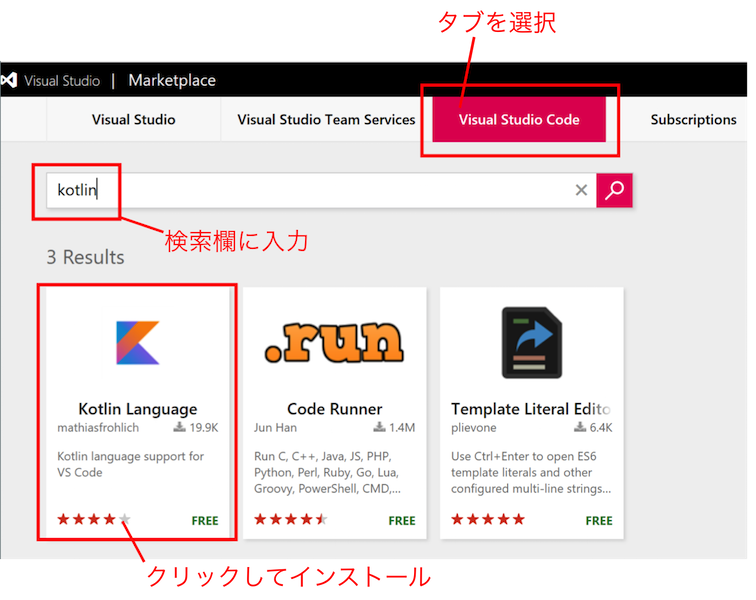This screenshot has height=600, width=756.
Task: Select the Visual Studio Code tab
Action: click(x=519, y=119)
